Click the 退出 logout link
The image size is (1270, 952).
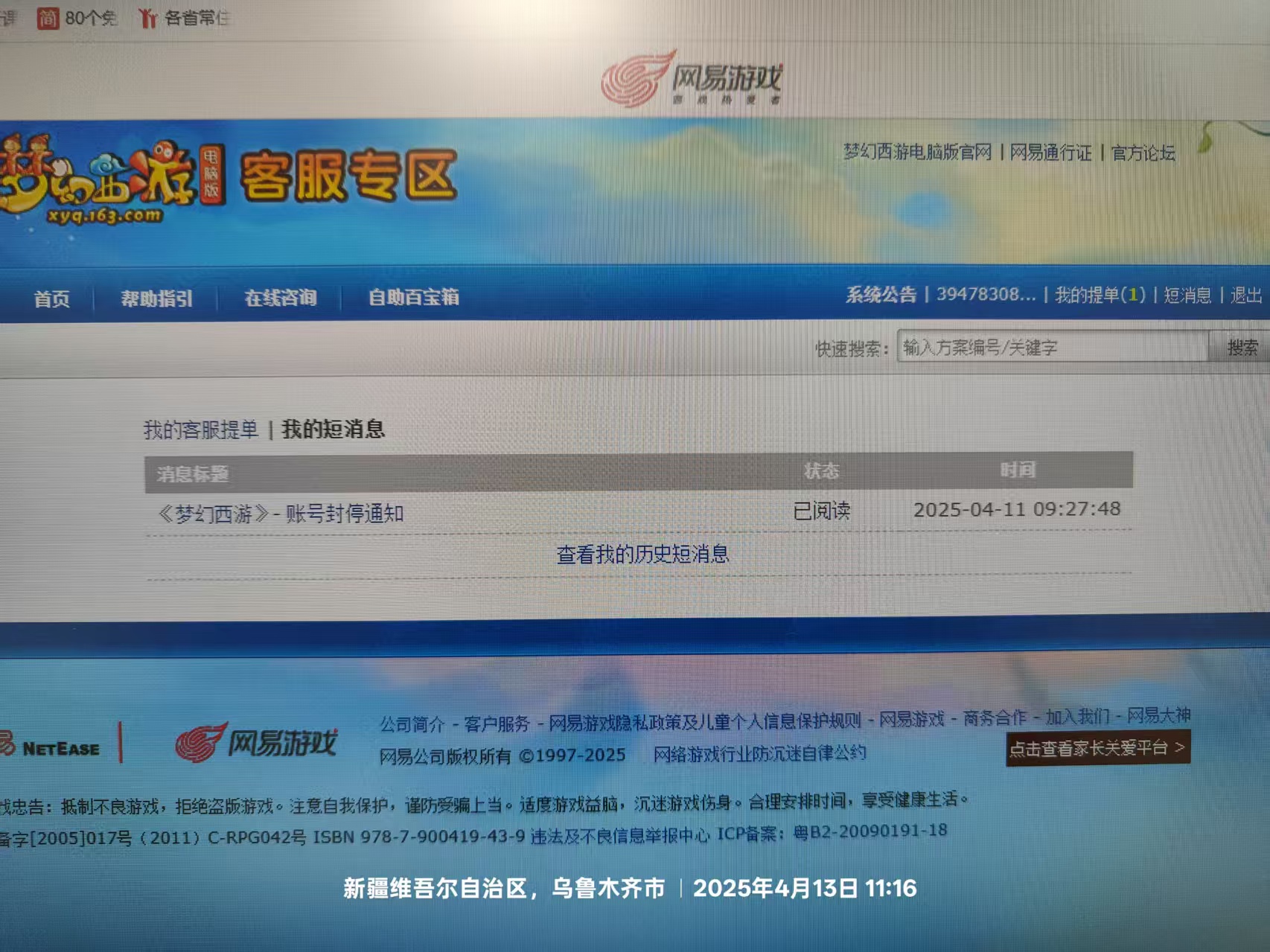click(x=1246, y=295)
